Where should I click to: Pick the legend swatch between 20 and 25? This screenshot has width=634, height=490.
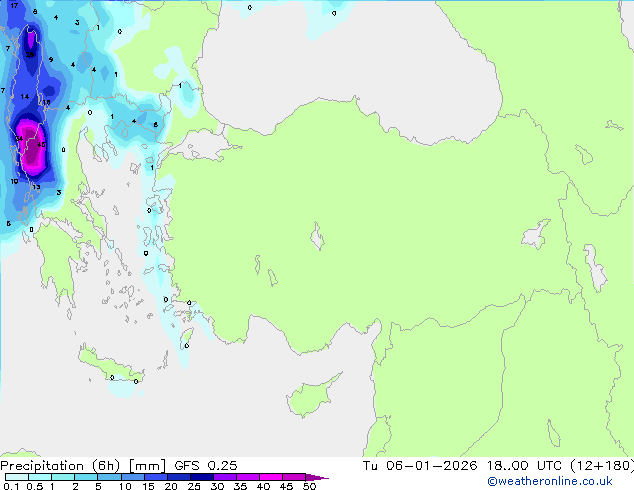178,477
